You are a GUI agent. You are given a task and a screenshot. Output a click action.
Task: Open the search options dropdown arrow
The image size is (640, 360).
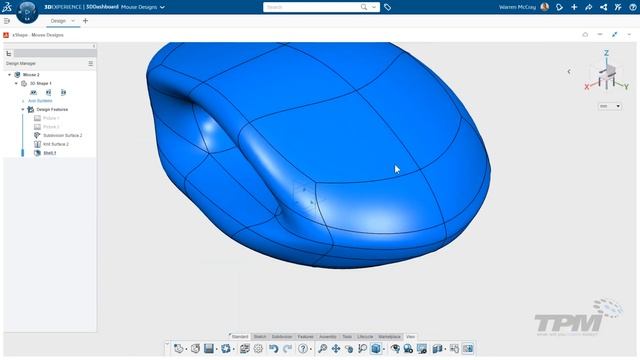[x=373, y=7]
